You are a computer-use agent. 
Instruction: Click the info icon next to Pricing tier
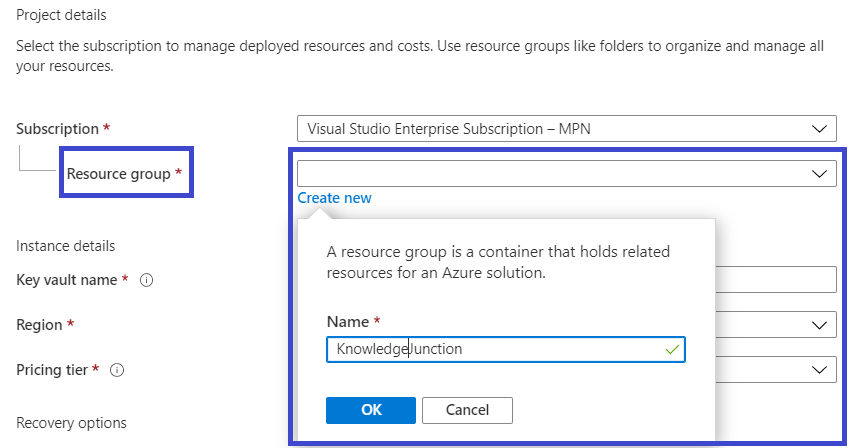(117, 370)
